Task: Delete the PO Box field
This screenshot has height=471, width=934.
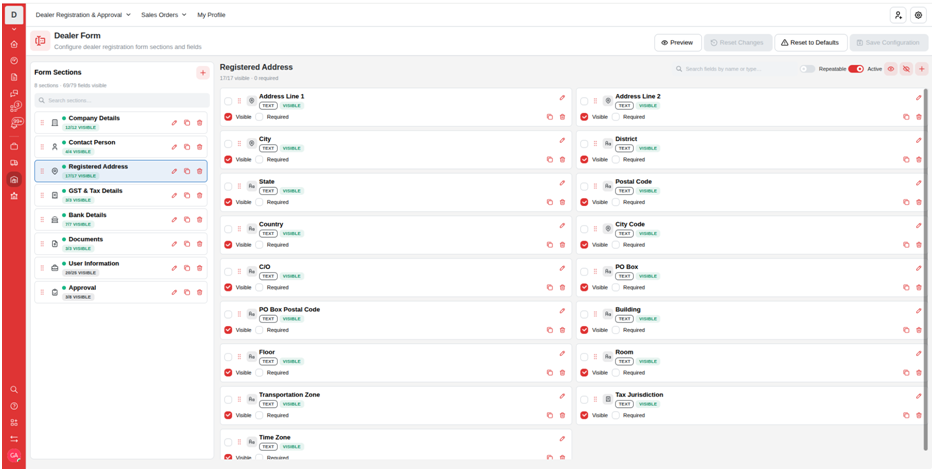Action: (x=919, y=288)
